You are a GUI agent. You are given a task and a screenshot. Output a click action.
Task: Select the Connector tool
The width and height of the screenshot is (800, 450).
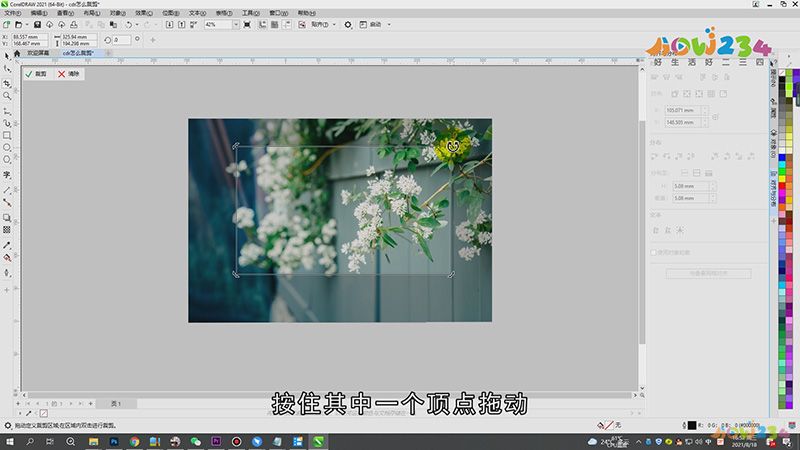[x=7, y=203]
